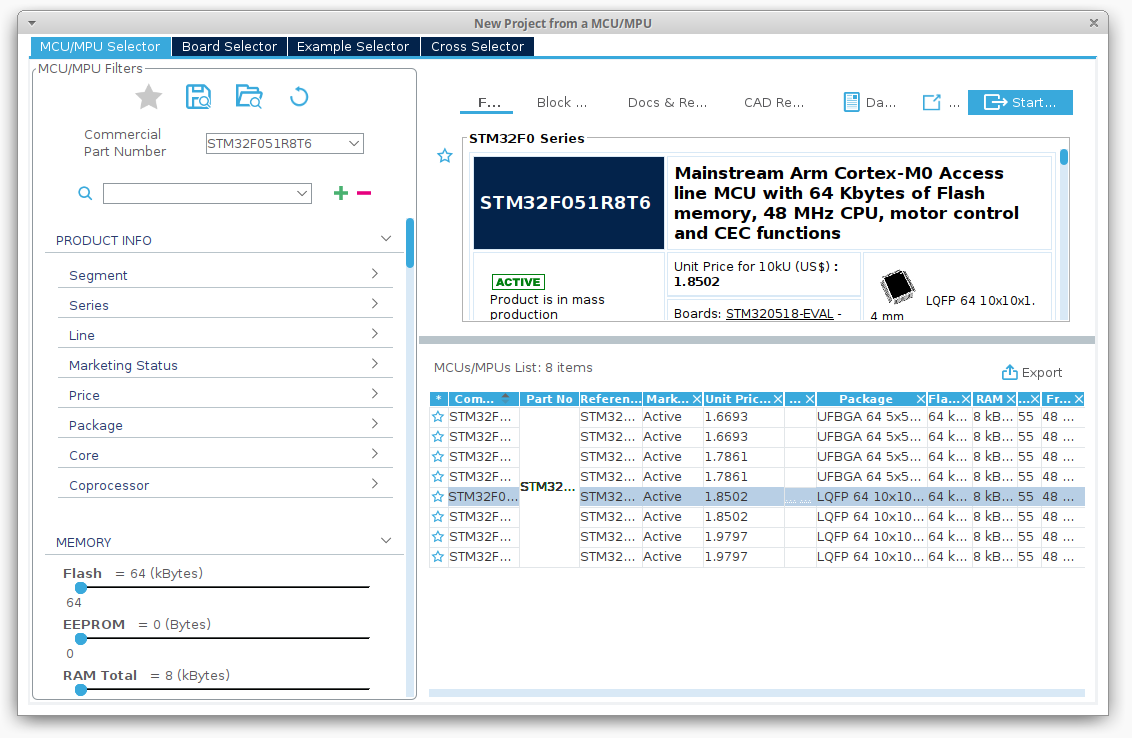This screenshot has width=1132, height=738.
Task: Click the Part No column header
Action: 549,399
